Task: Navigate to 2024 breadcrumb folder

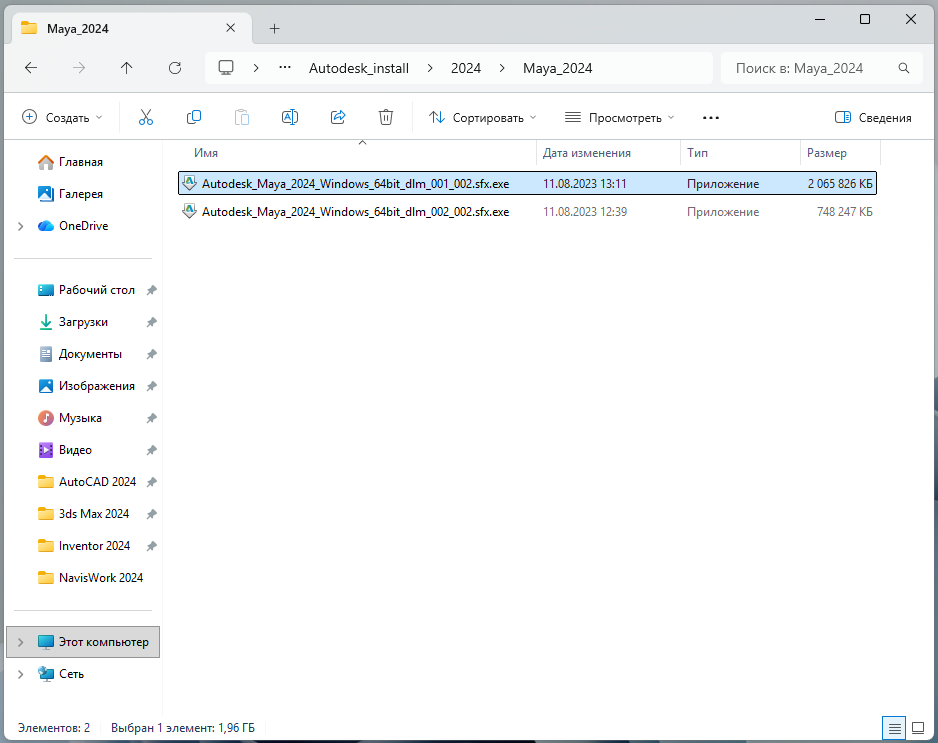Action: [x=466, y=68]
